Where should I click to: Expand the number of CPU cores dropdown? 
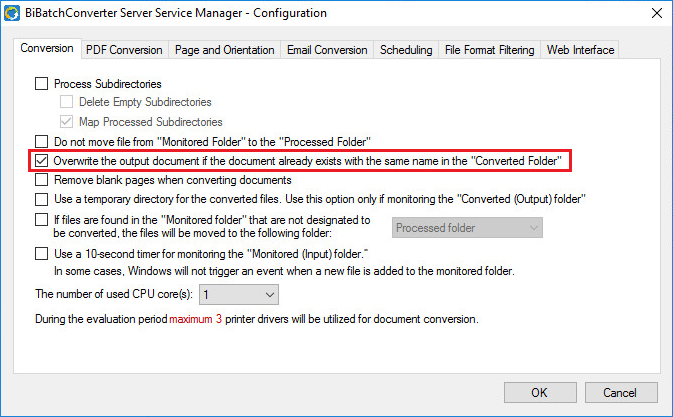click(x=239, y=295)
